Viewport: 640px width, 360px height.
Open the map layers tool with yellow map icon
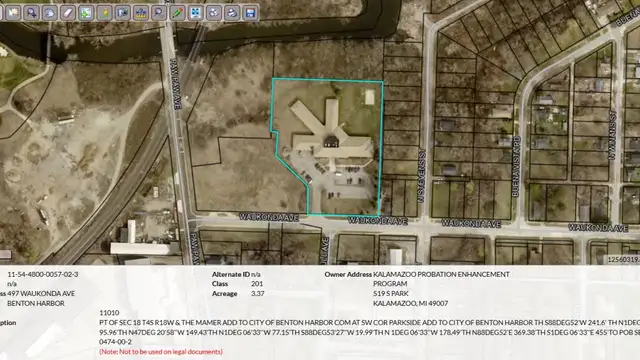point(13,13)
